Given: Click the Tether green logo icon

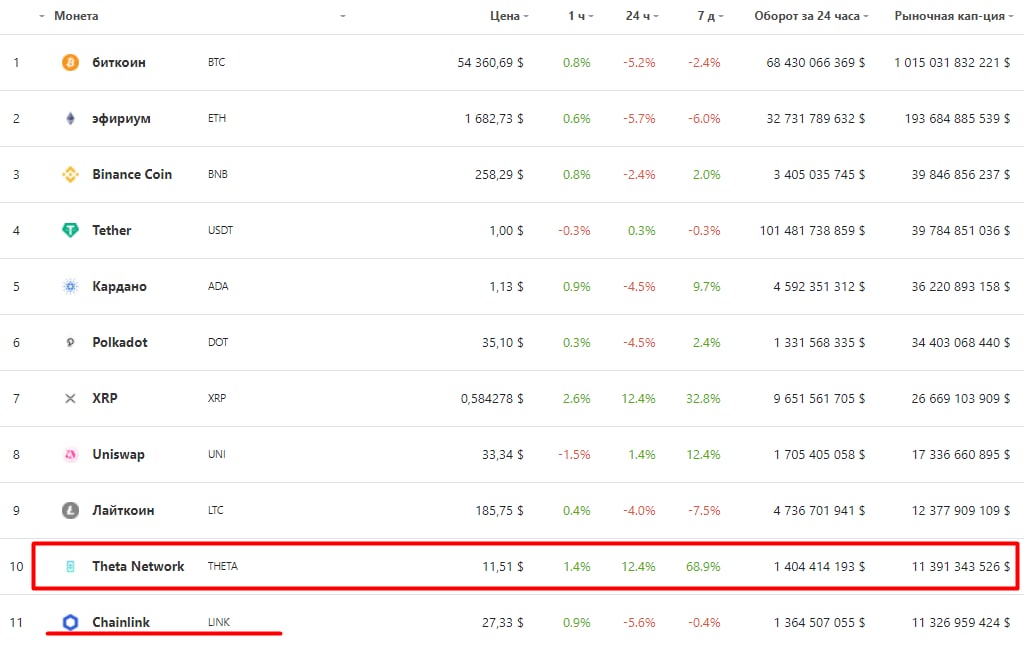Looking at the screenshot, I should coord(71,230).
